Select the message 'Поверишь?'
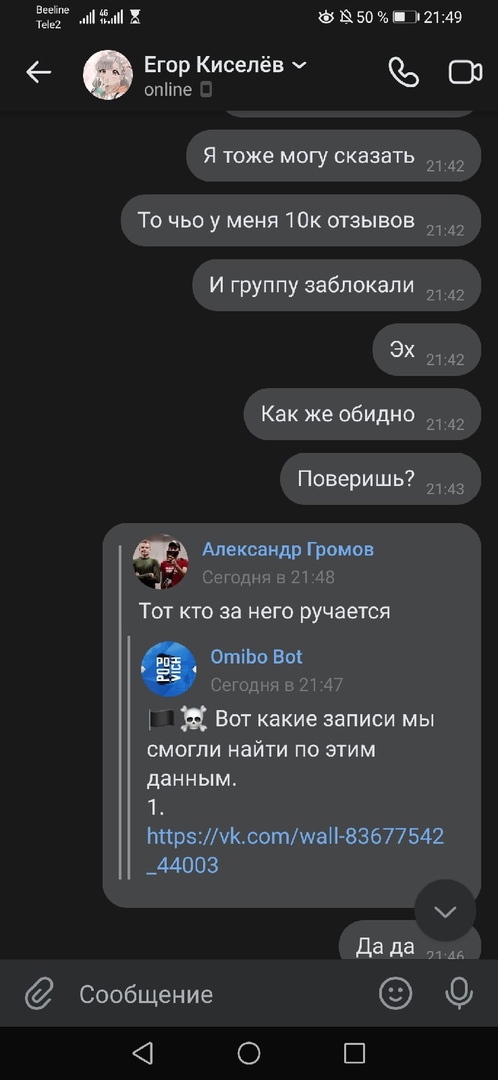 [380, 479]
